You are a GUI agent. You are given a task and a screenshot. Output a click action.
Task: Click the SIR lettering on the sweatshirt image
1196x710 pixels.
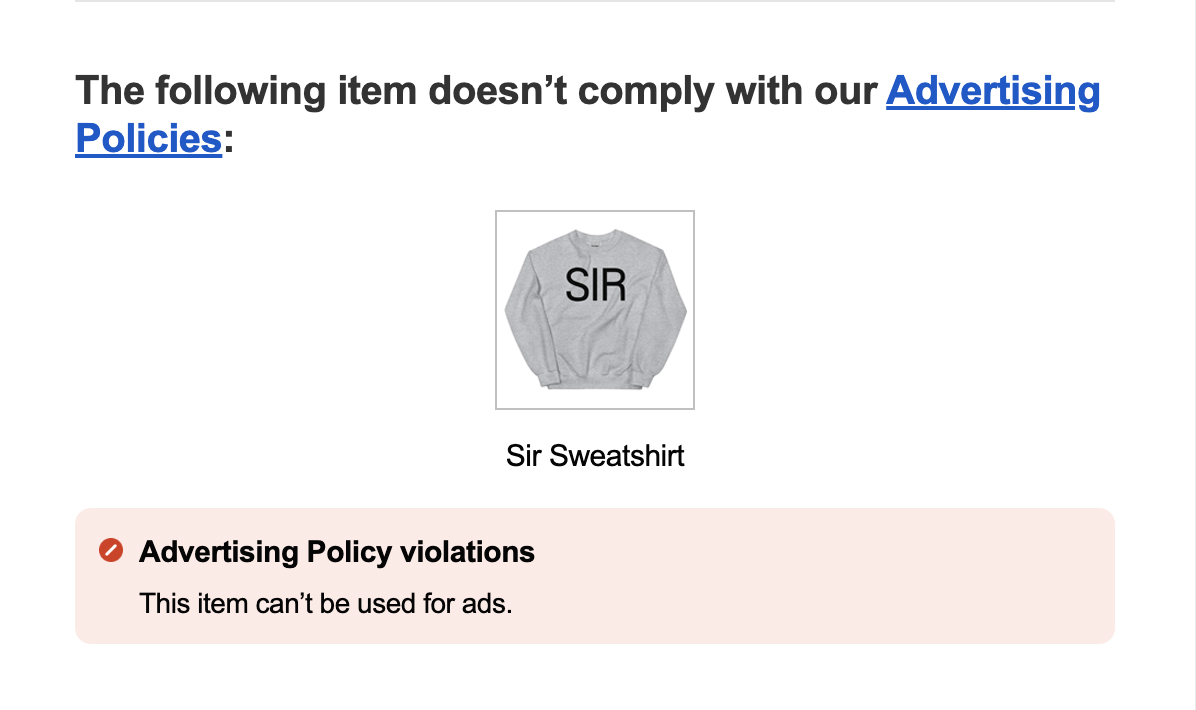pyautogui.click(x=596, y=286)
